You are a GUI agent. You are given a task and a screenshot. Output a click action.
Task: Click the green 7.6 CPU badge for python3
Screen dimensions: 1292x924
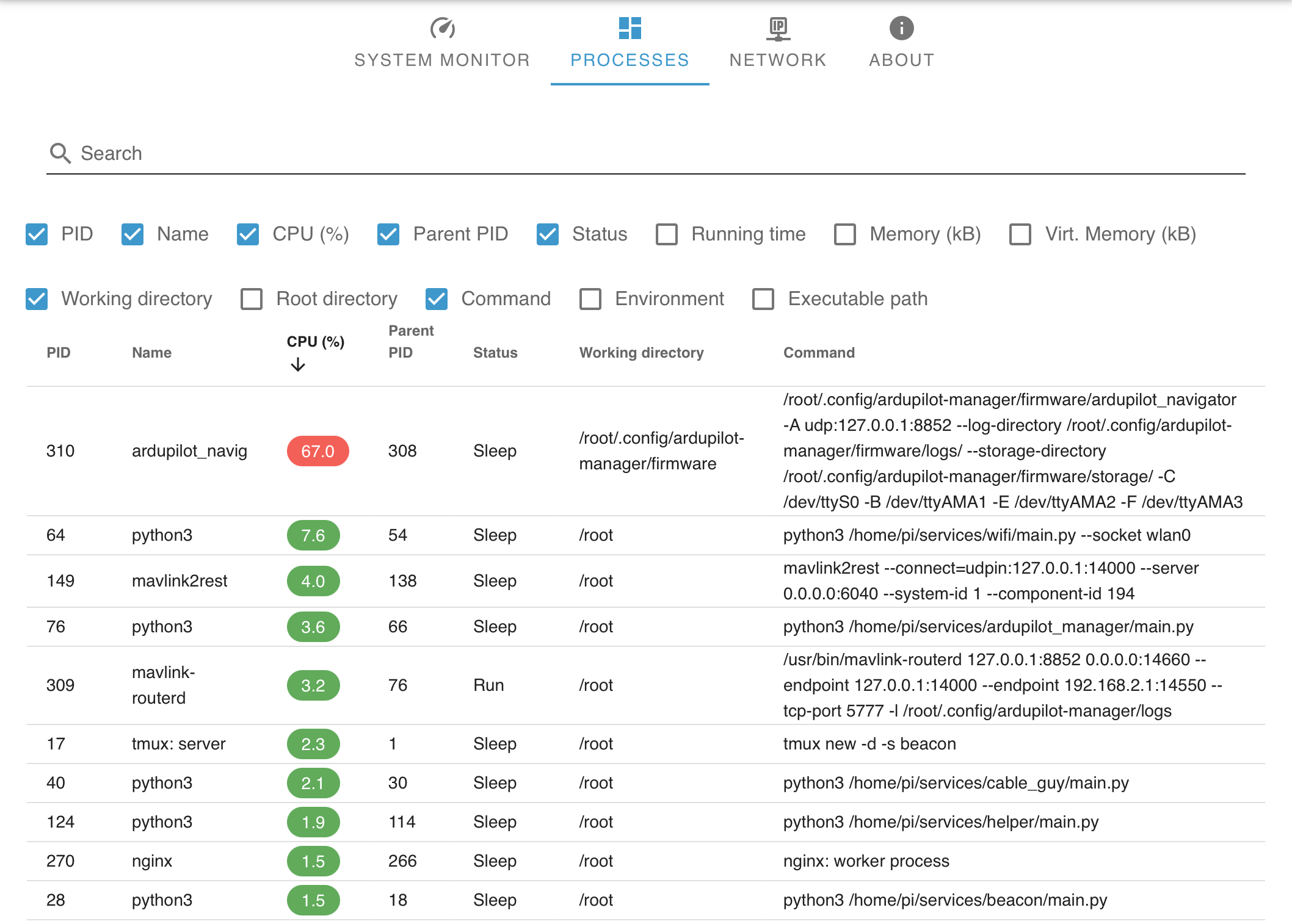coord(313,535)
